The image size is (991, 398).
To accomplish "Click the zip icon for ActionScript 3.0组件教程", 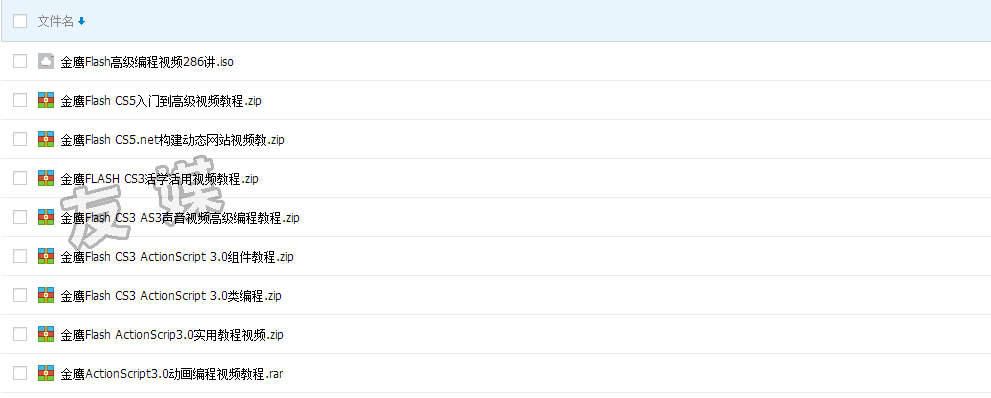I will pyautogui.click(x=46, y=256).
